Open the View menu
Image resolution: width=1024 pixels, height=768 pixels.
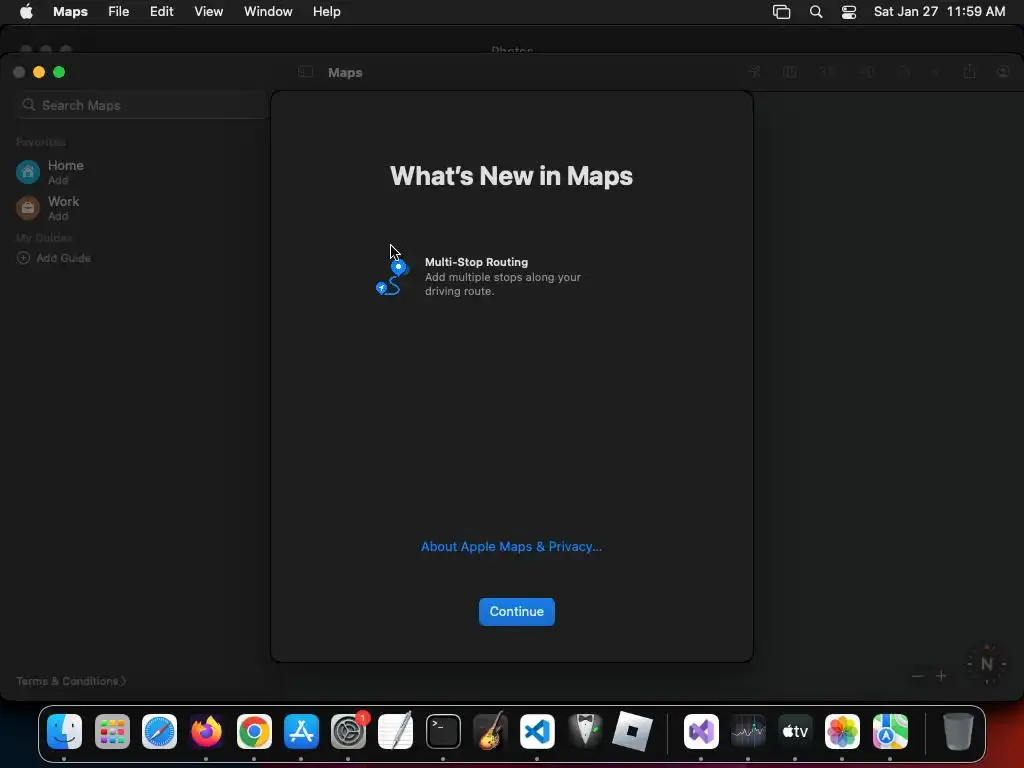(209, 12)
